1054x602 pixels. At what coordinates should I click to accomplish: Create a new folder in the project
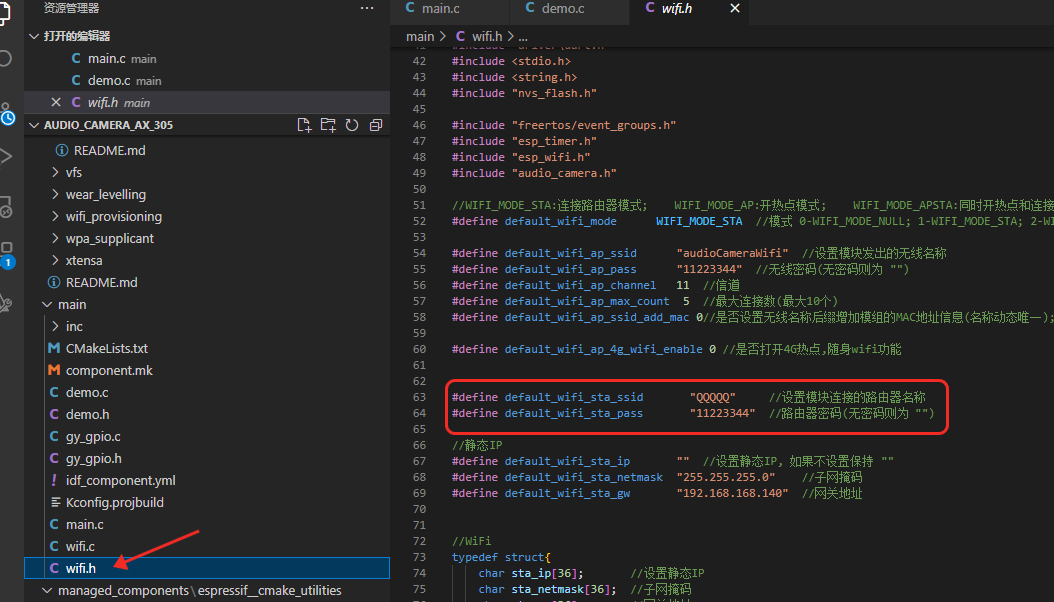click(328, 125)
